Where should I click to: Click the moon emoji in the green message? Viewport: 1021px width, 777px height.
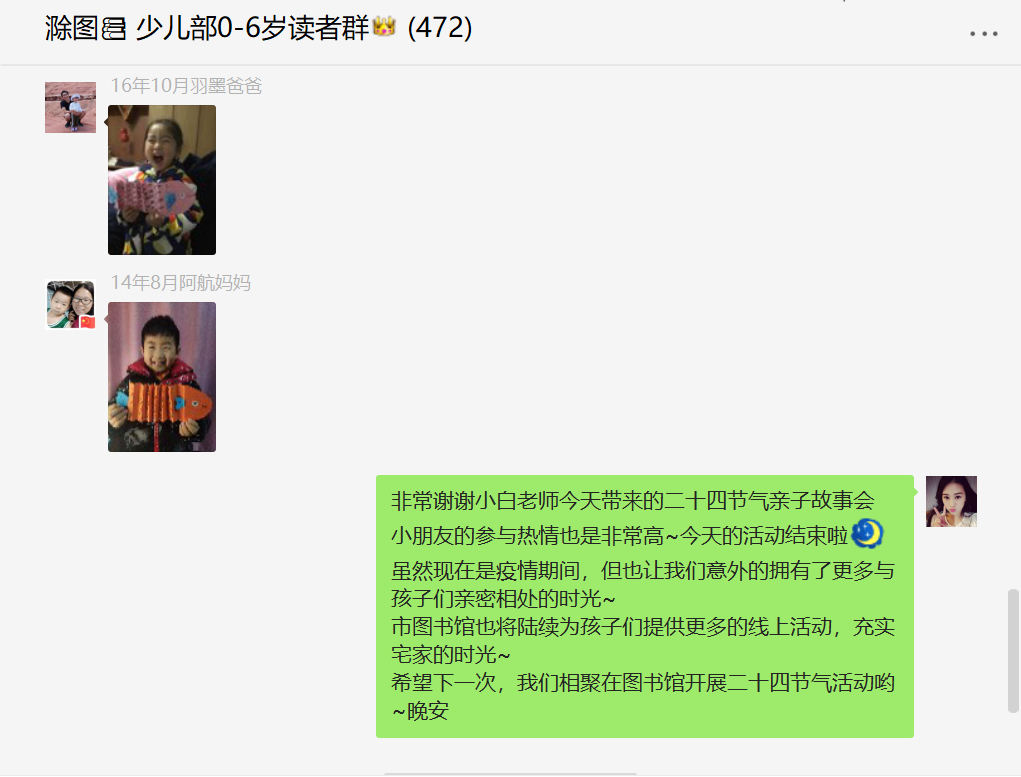pyautogui.click(x=867, y=533)
